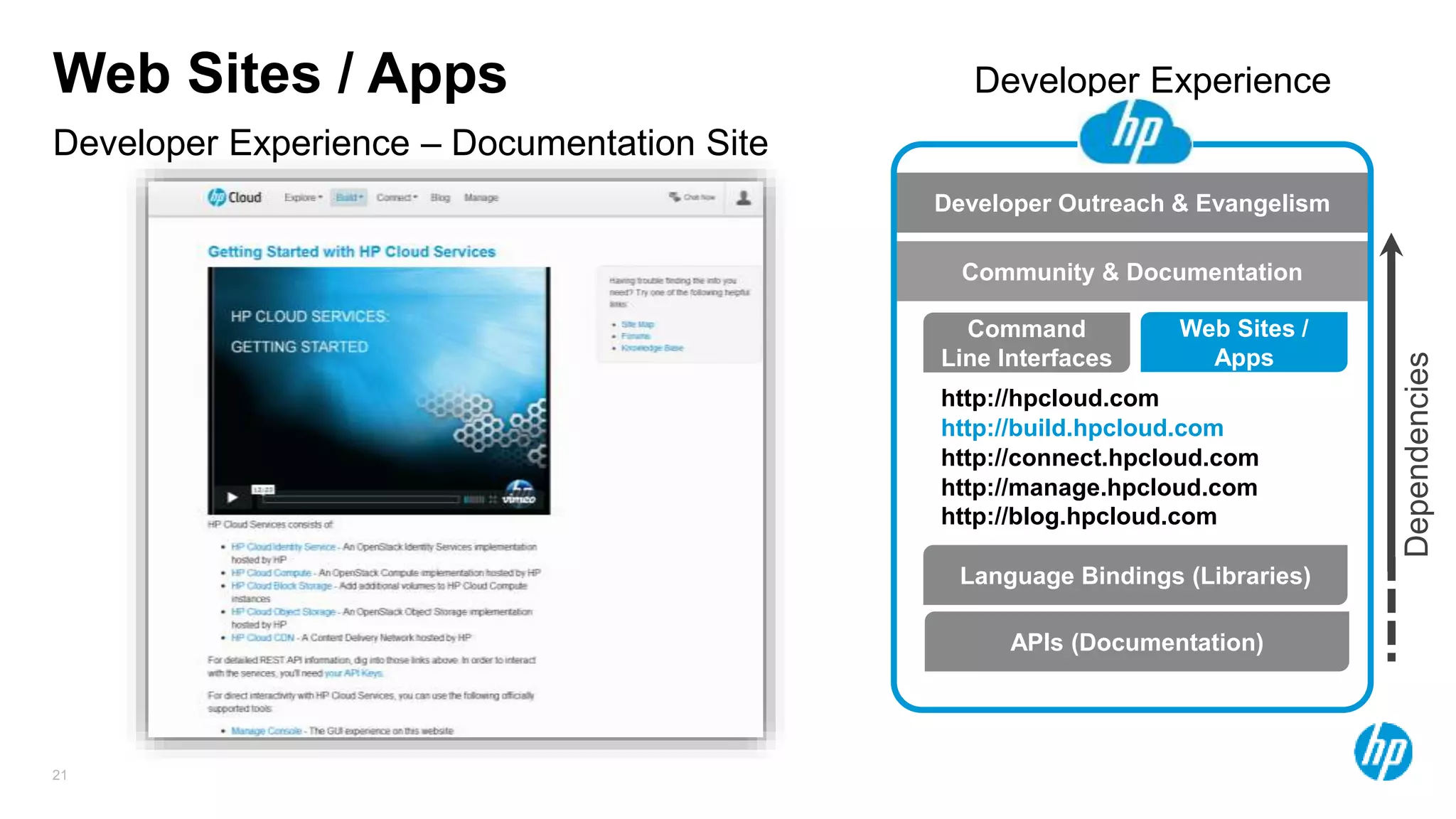
Task: Open the user account icon
Action: point(744,198)
